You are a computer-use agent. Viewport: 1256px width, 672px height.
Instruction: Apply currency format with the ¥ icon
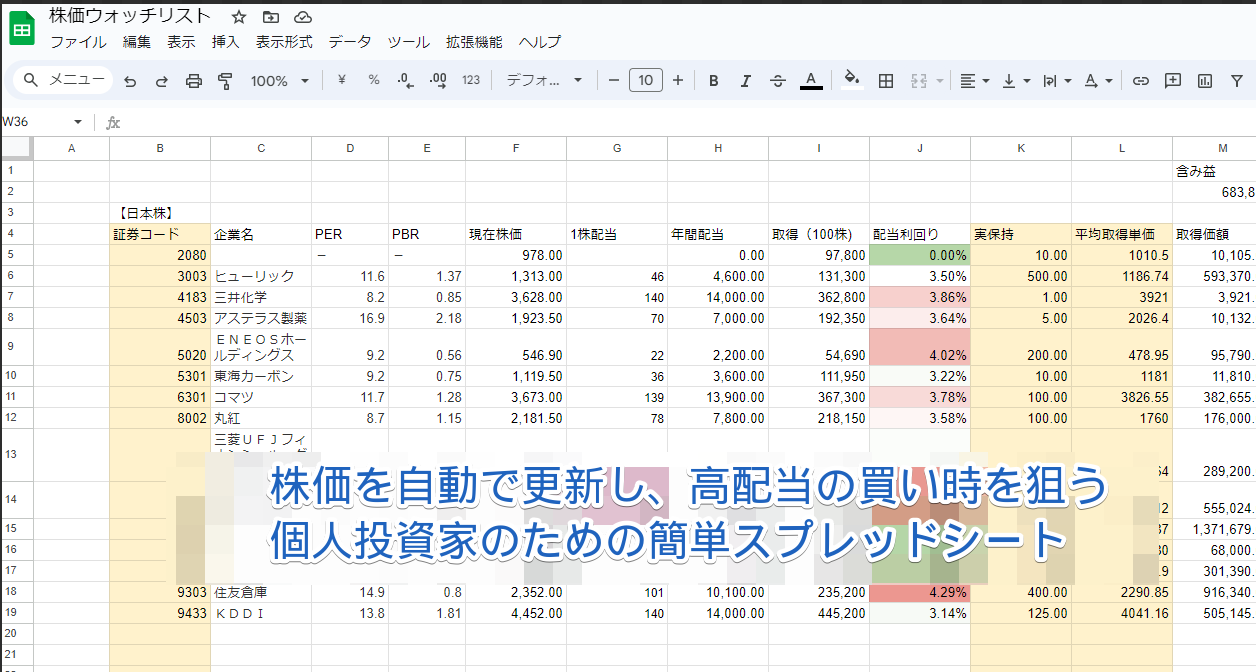pyautogui.click(x=341, y=80)
